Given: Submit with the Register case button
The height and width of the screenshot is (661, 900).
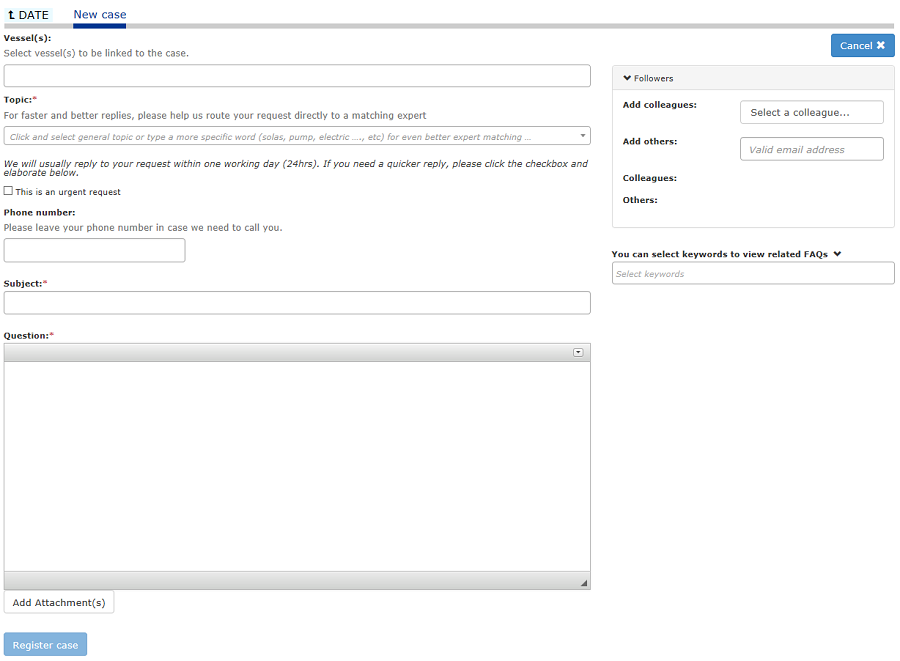Looking at the screenshot, I should pyautogui.click(x=45, y=645).
